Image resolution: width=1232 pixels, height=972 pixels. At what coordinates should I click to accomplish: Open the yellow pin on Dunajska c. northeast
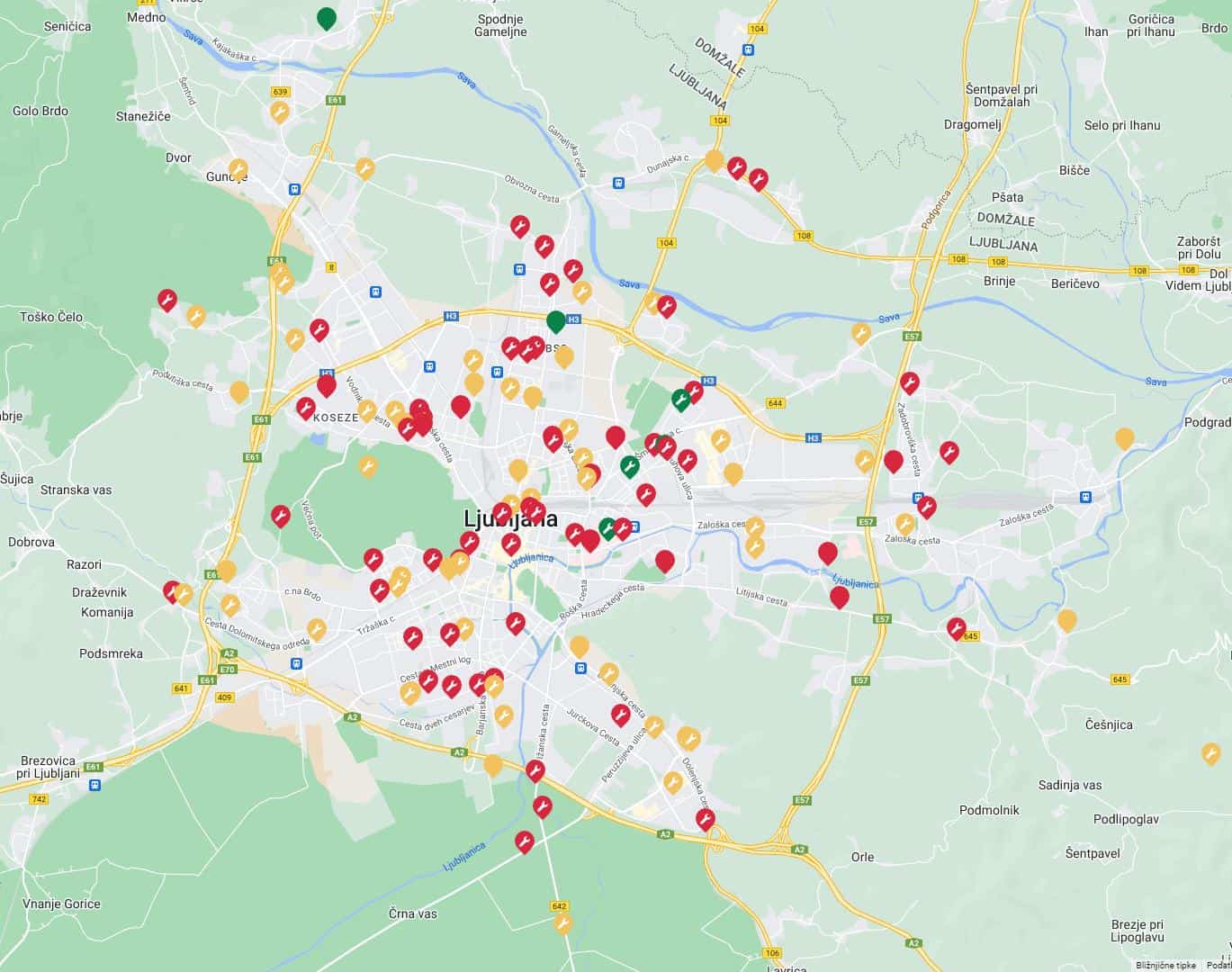click(715, 160)
